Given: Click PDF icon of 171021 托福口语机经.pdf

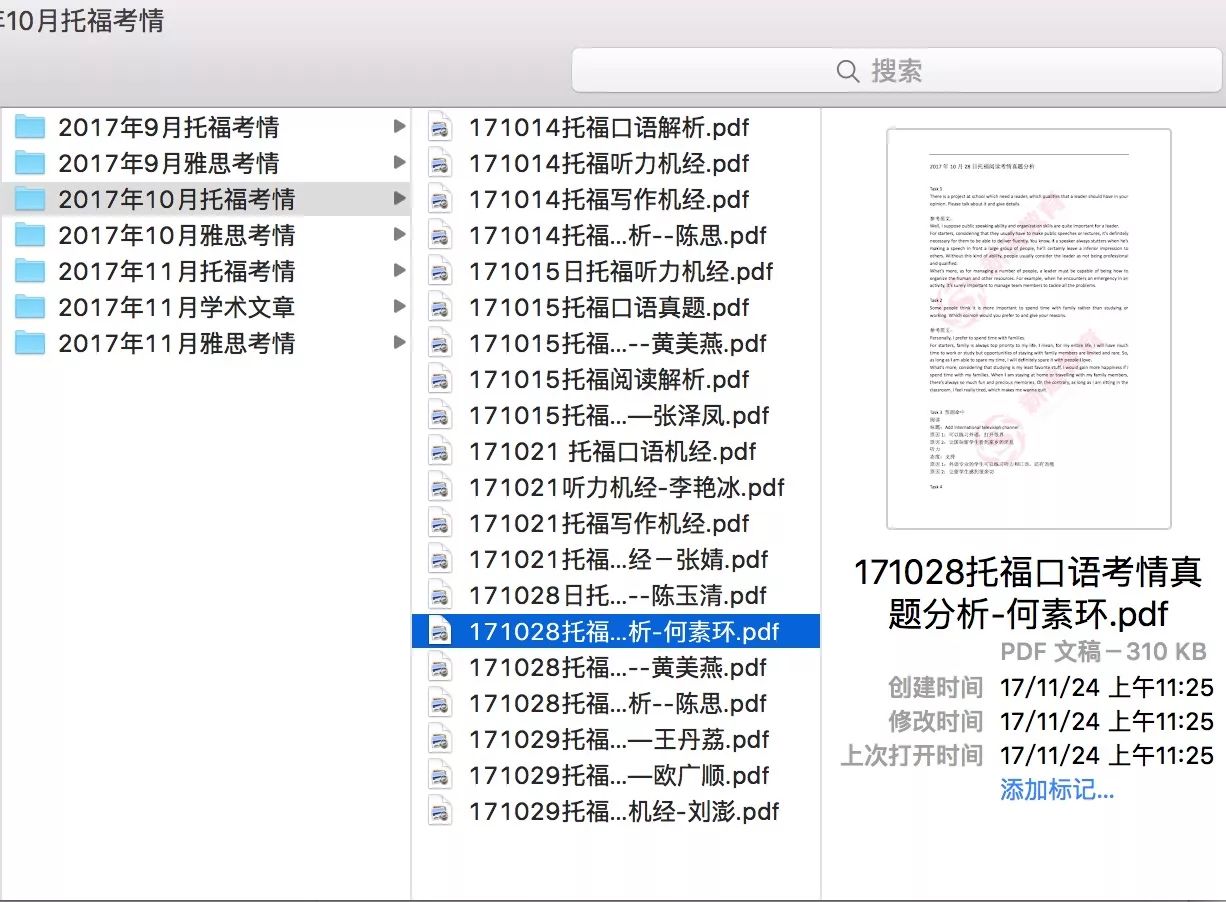Looking at the screenshot, I should click(440, 451).
